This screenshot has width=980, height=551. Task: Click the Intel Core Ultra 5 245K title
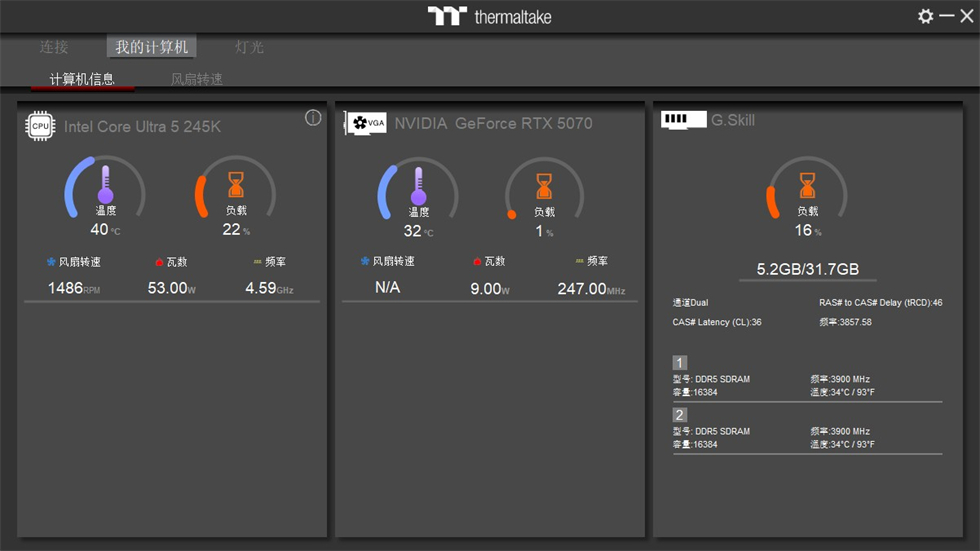point(142,127)
